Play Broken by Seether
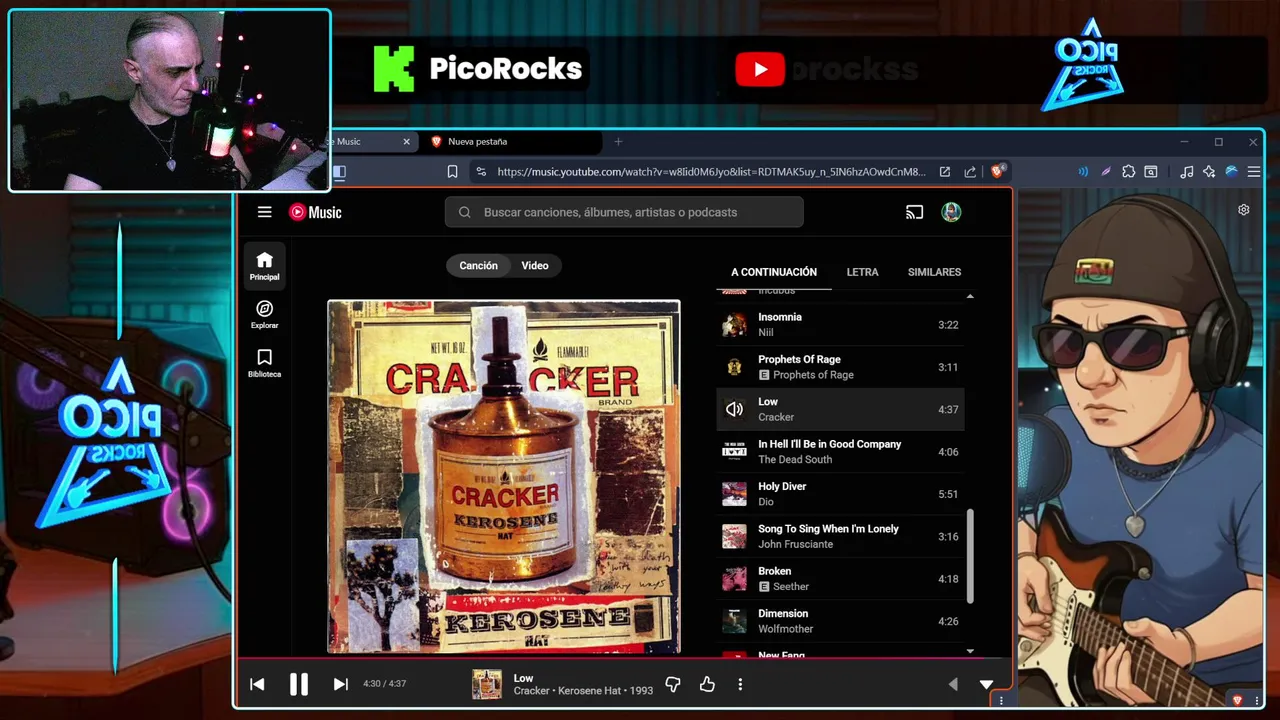This screenshot has width=1280, height=720. click(x=840, y=579)
